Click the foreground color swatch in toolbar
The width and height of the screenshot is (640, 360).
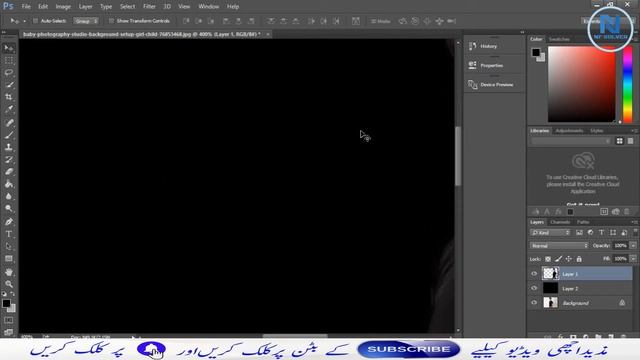point(6,303)
